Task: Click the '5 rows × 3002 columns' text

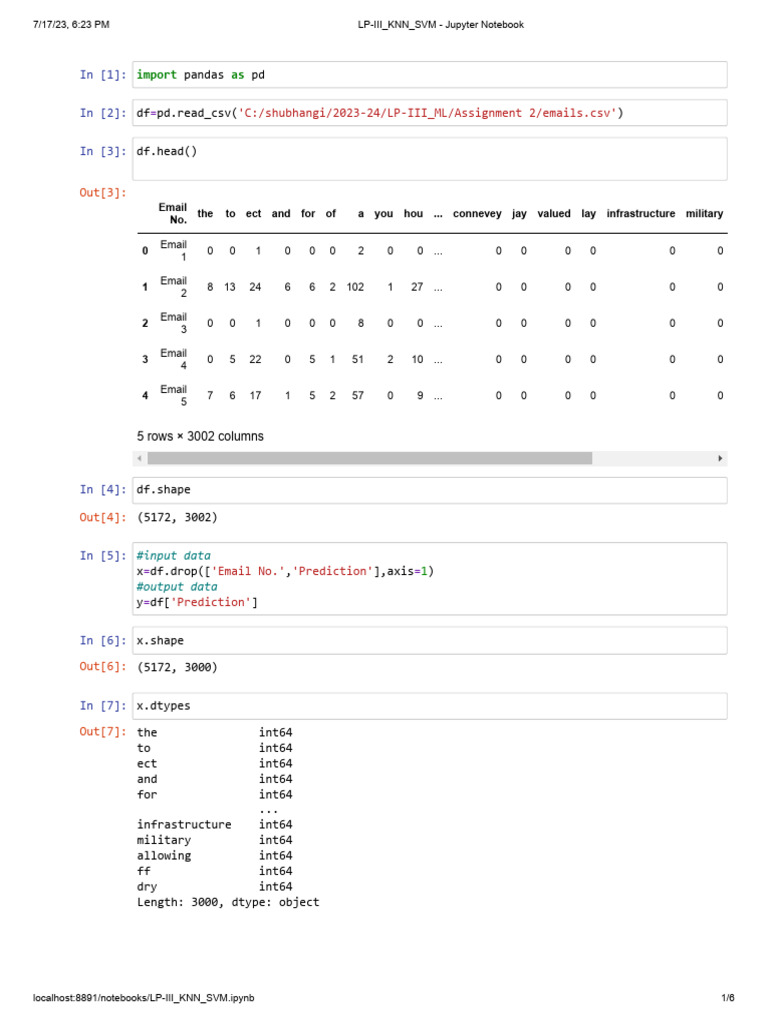Action: coord(200,436)
